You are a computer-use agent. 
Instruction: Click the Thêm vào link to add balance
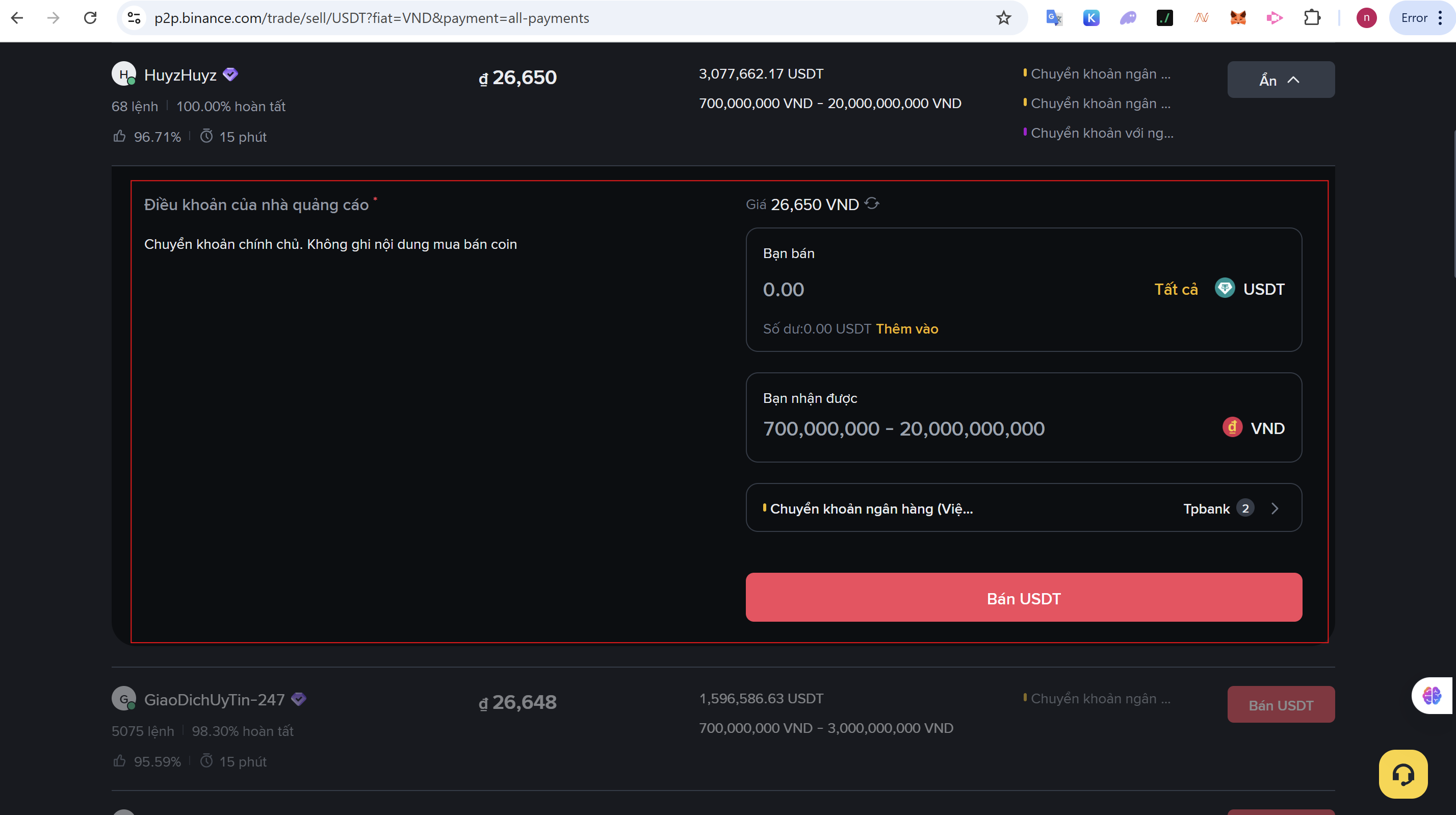pos(906,329)
